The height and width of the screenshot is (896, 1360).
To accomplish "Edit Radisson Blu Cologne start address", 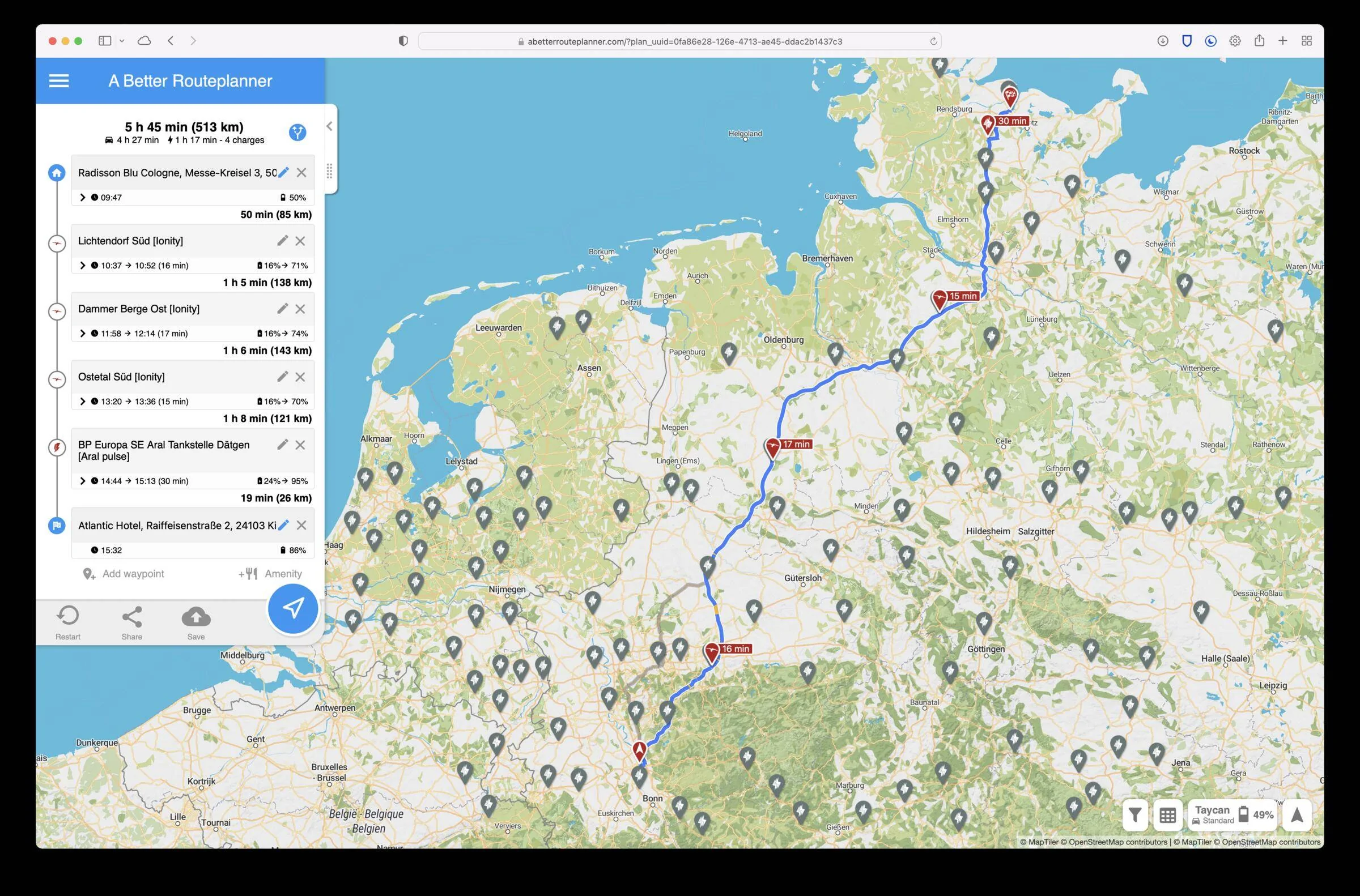I will [x=283, y=172].
